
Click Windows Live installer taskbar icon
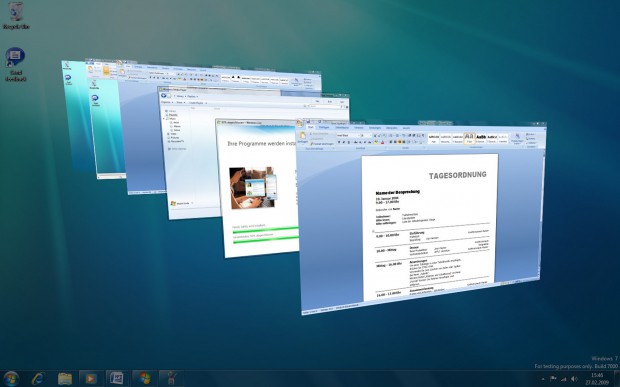144,378
